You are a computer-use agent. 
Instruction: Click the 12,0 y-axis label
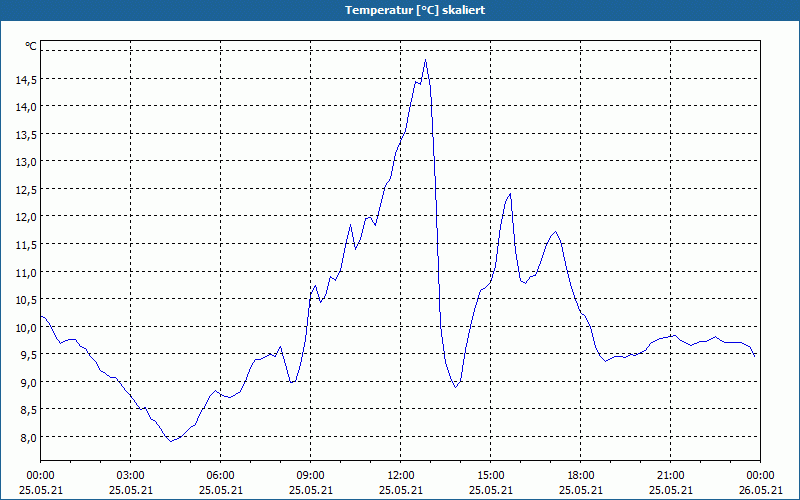click(27, 218)
